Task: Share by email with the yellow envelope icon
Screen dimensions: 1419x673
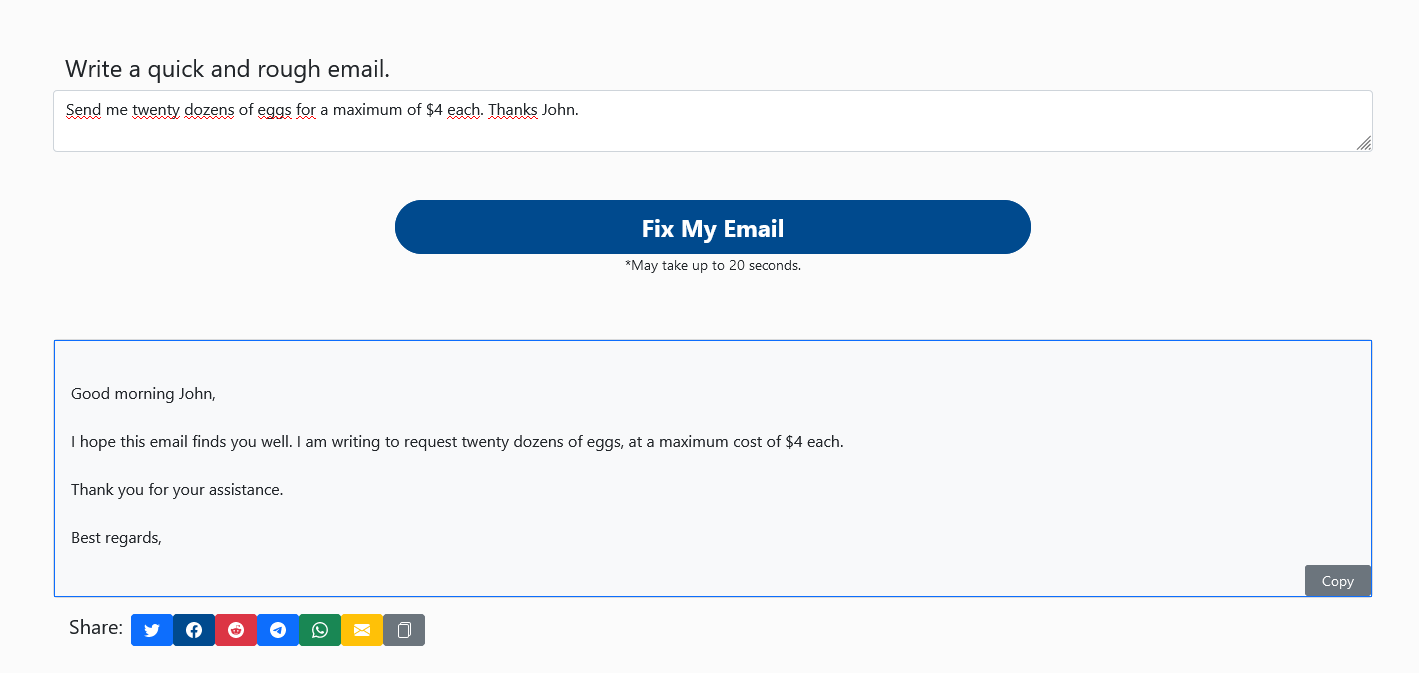Action: click(362, 630)
